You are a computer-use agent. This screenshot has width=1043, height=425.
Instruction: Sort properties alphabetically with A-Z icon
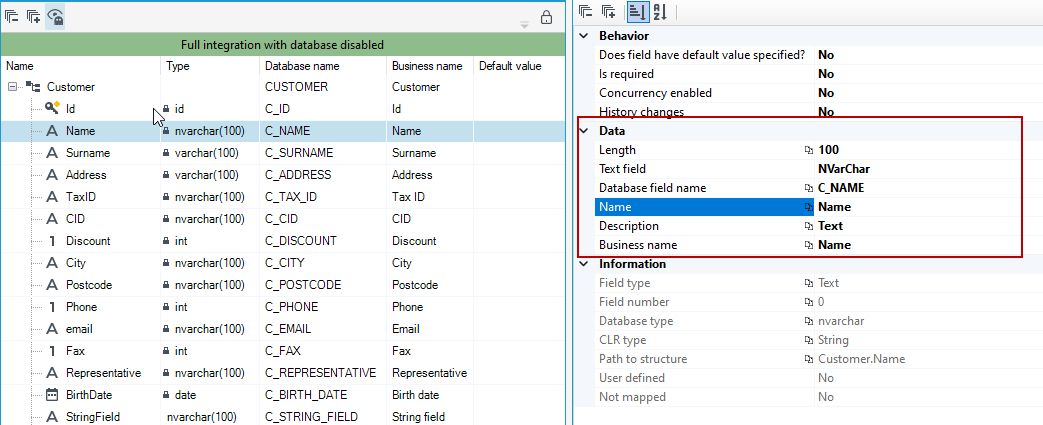(659, 12)
